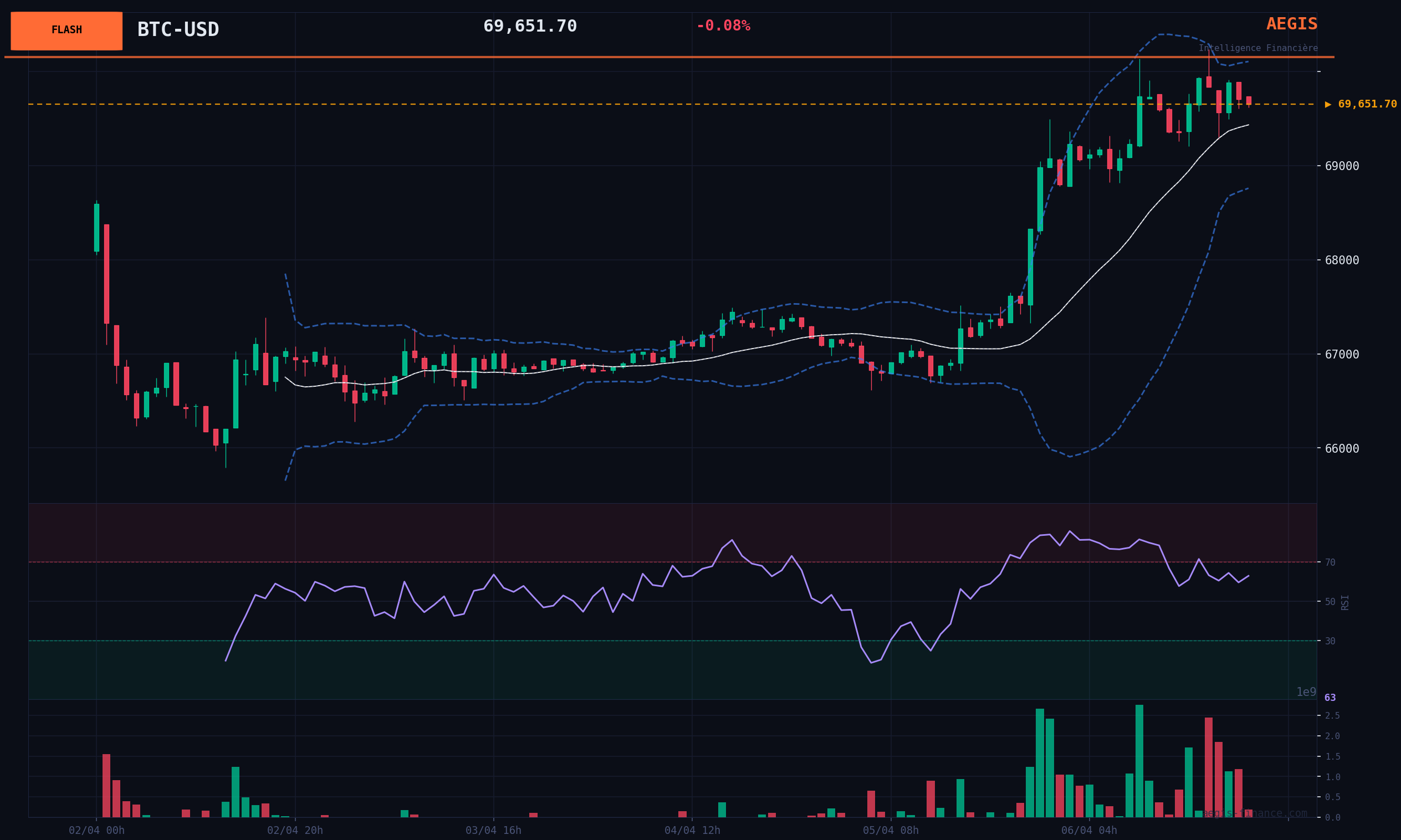Click the volume axis 2.5 label
Image resolution: width=1401 pixels, height=840 pixels.
[x=1332, y=715]
